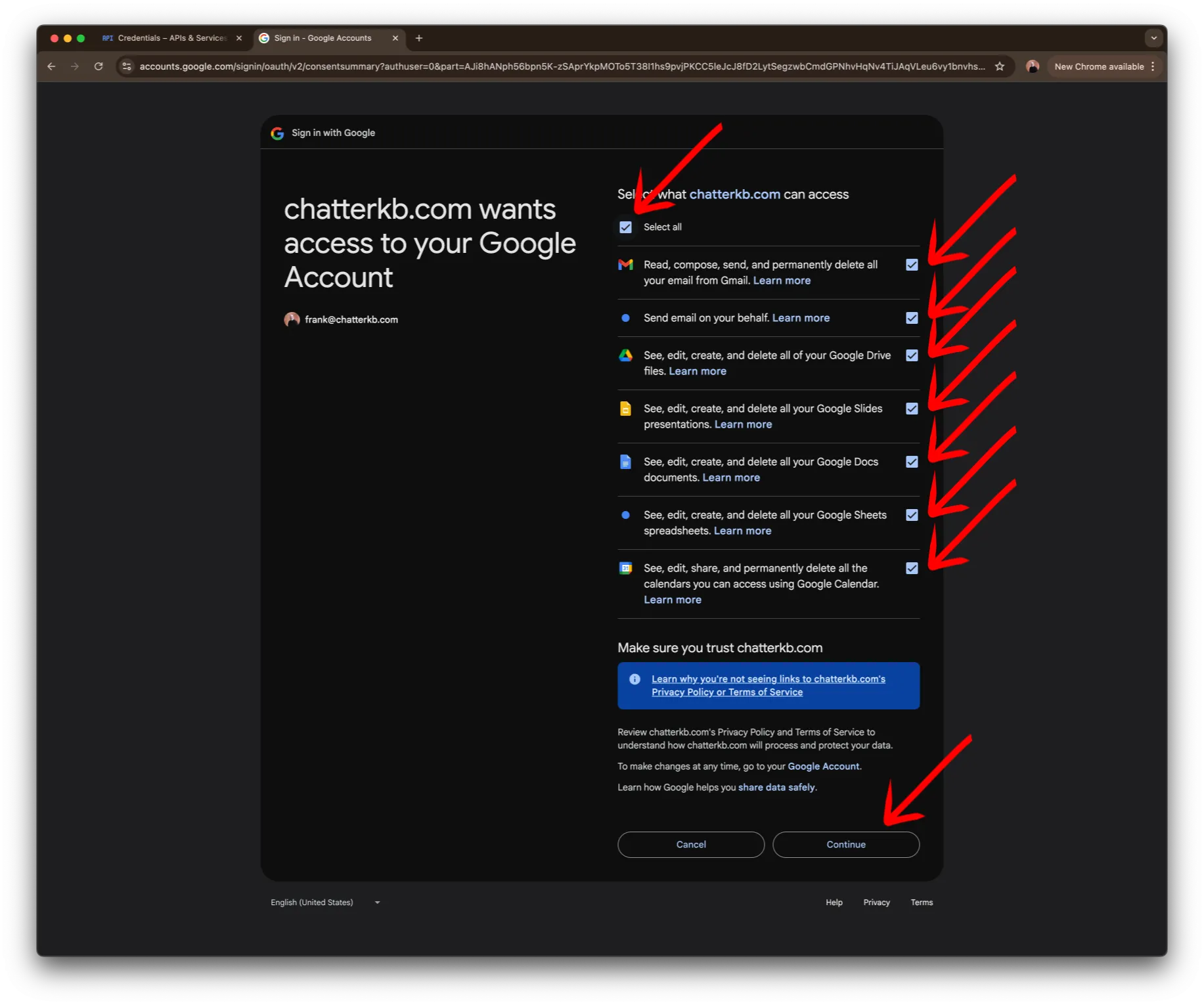Uncheck Send email on your behalf permission
The width and height of the screenshot is (1204, 1005).
click(x=912, y=318)
